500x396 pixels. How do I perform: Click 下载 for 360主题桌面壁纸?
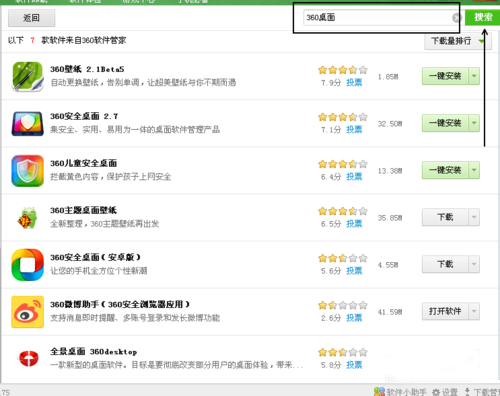tap(445, 217)
